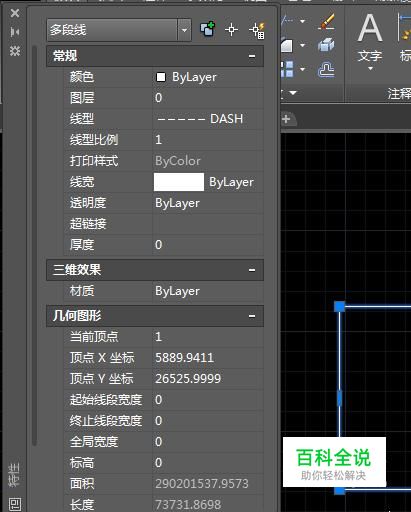Expand the 文字 dropdown arrow
This screenshot has height=512, width=411.
tap(370, 69)
